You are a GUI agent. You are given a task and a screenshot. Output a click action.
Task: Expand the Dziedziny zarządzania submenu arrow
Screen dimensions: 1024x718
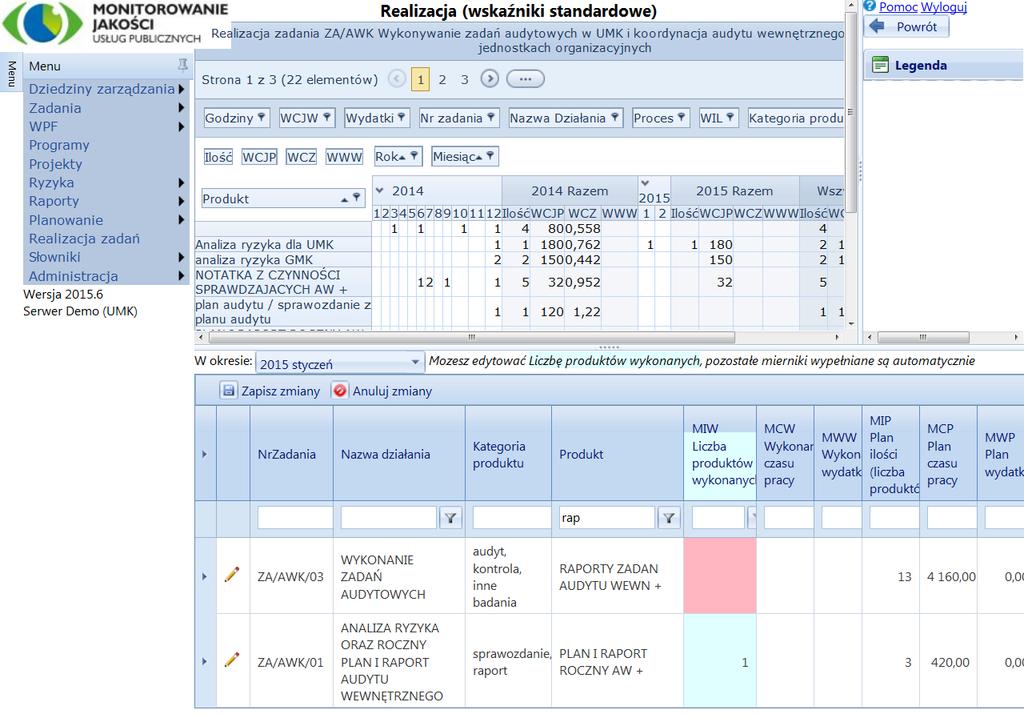[182, 89]
